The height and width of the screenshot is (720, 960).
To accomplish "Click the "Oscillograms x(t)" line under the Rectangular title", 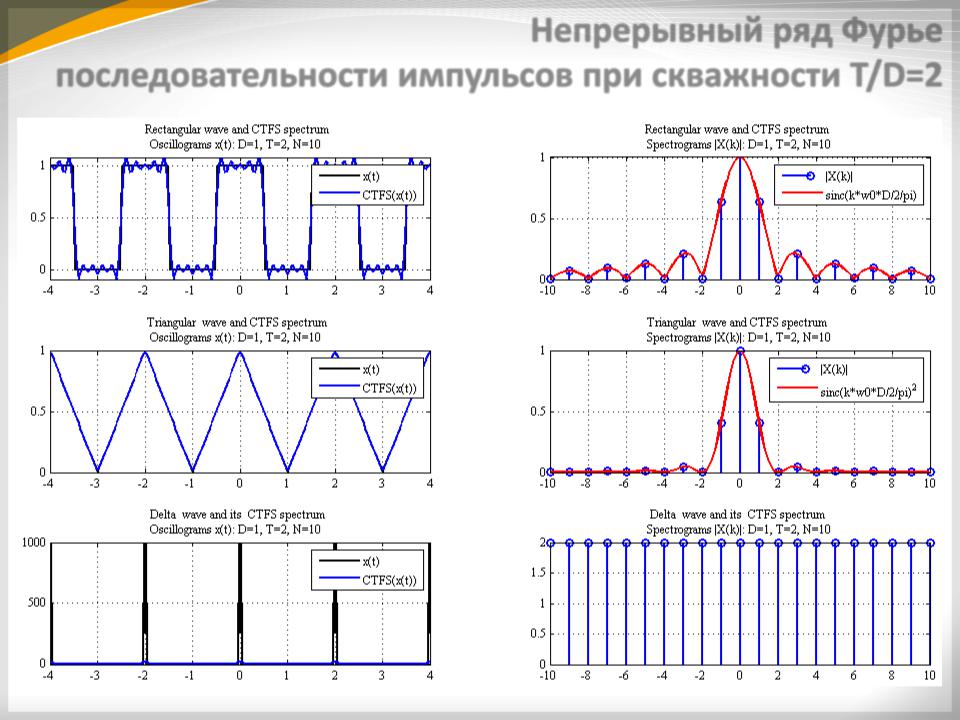I will point(235,144).
